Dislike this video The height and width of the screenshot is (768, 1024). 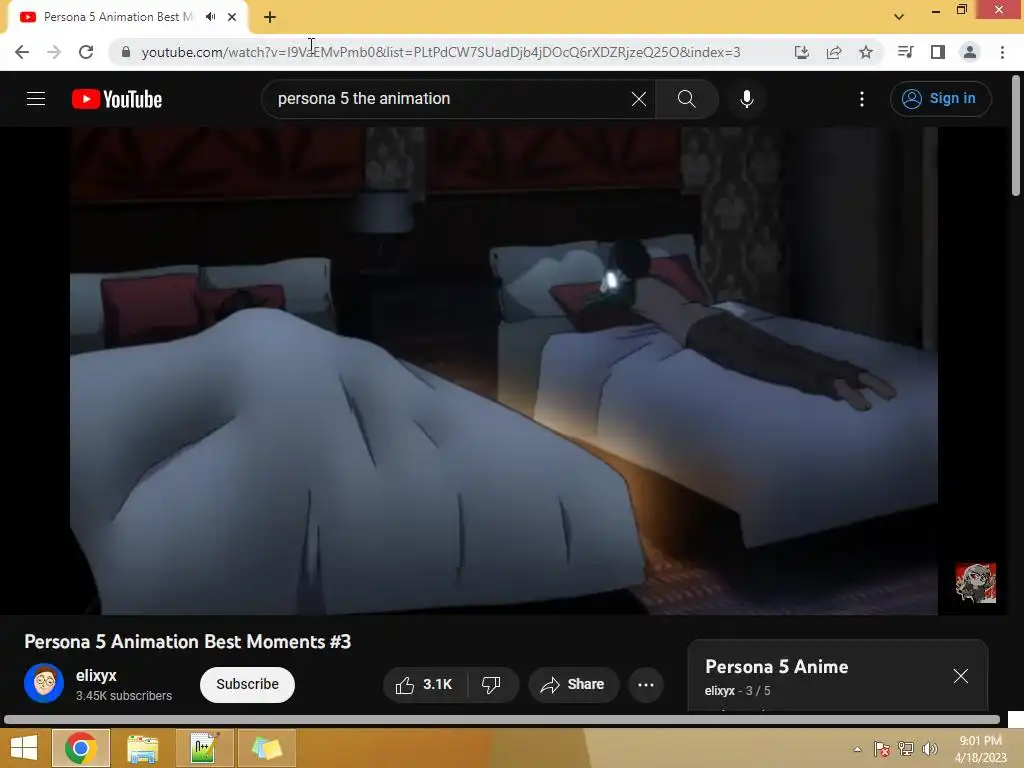coord(492,684)
